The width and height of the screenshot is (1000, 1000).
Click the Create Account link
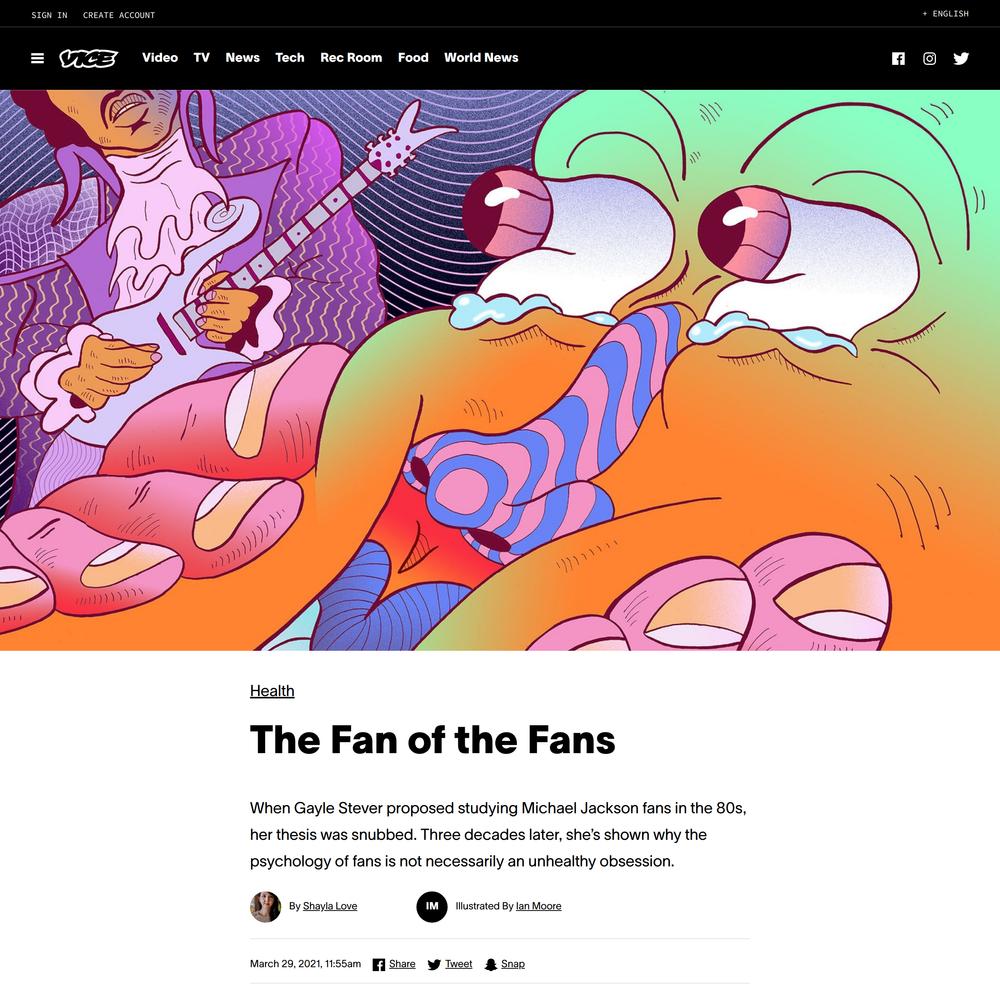click(119, 15)
